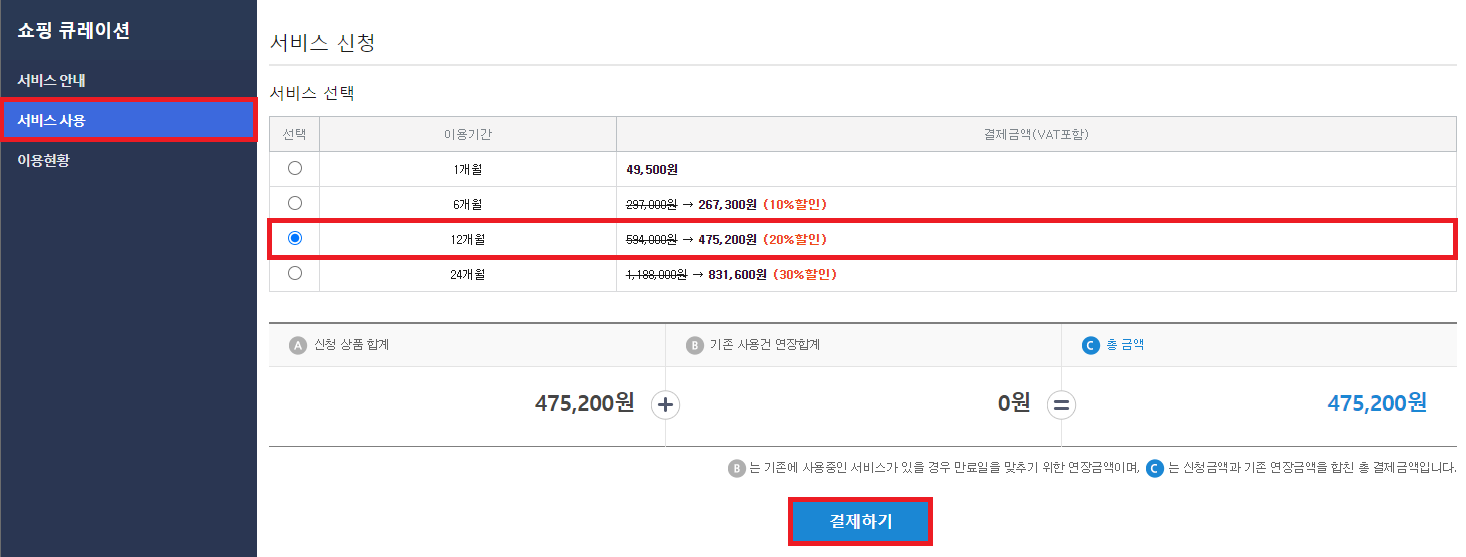Click the 12개월 row discounted price 475,200원
The width and height of the screenshot is (1466, 557).
point(728,240)
